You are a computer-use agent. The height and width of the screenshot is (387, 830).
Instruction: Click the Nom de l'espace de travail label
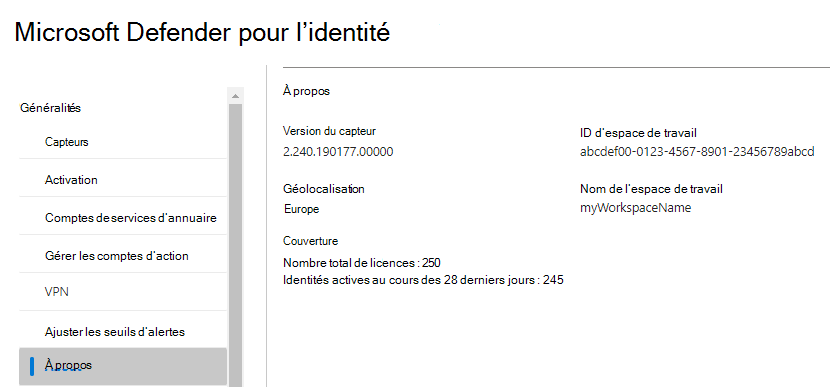(652, 189)
